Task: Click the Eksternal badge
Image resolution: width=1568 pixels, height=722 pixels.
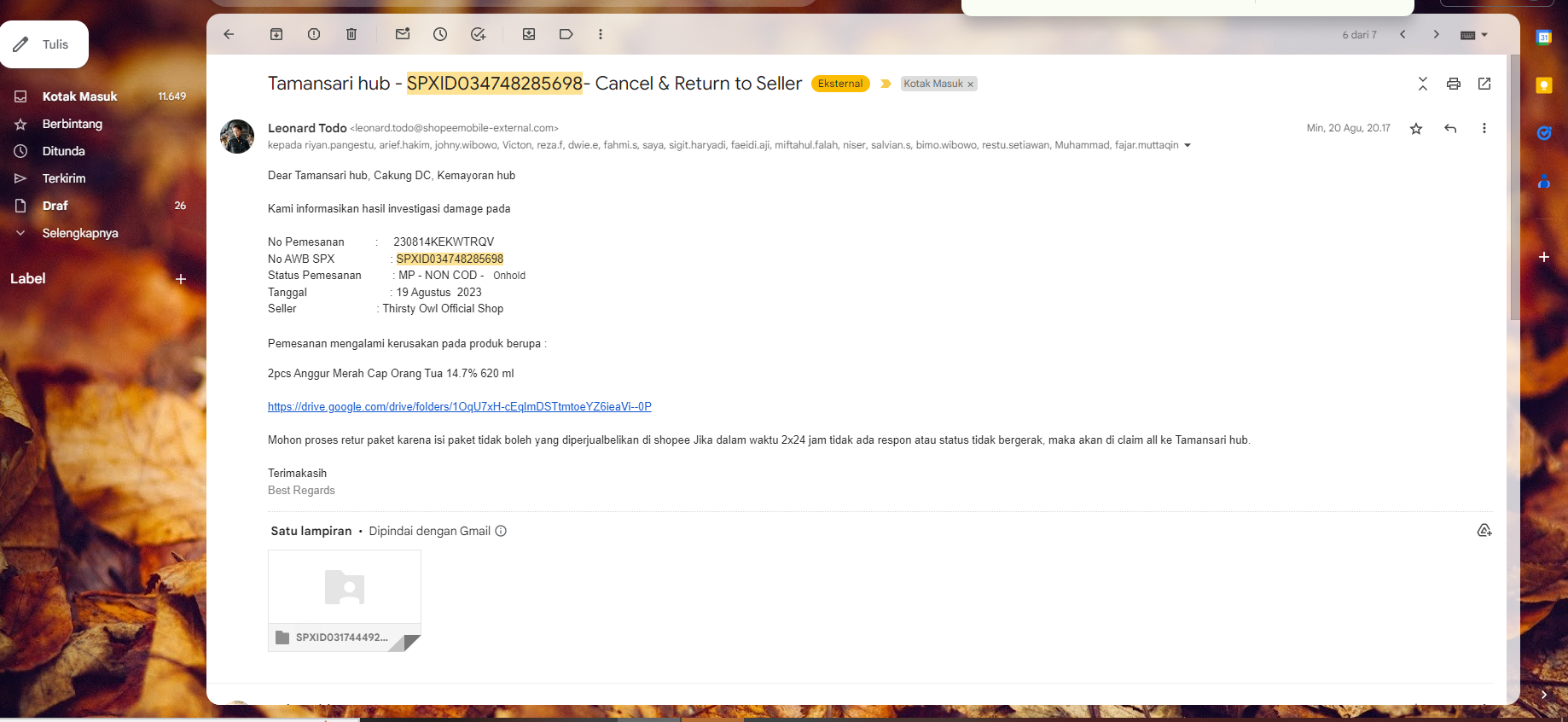Action: tap(840, 84)
